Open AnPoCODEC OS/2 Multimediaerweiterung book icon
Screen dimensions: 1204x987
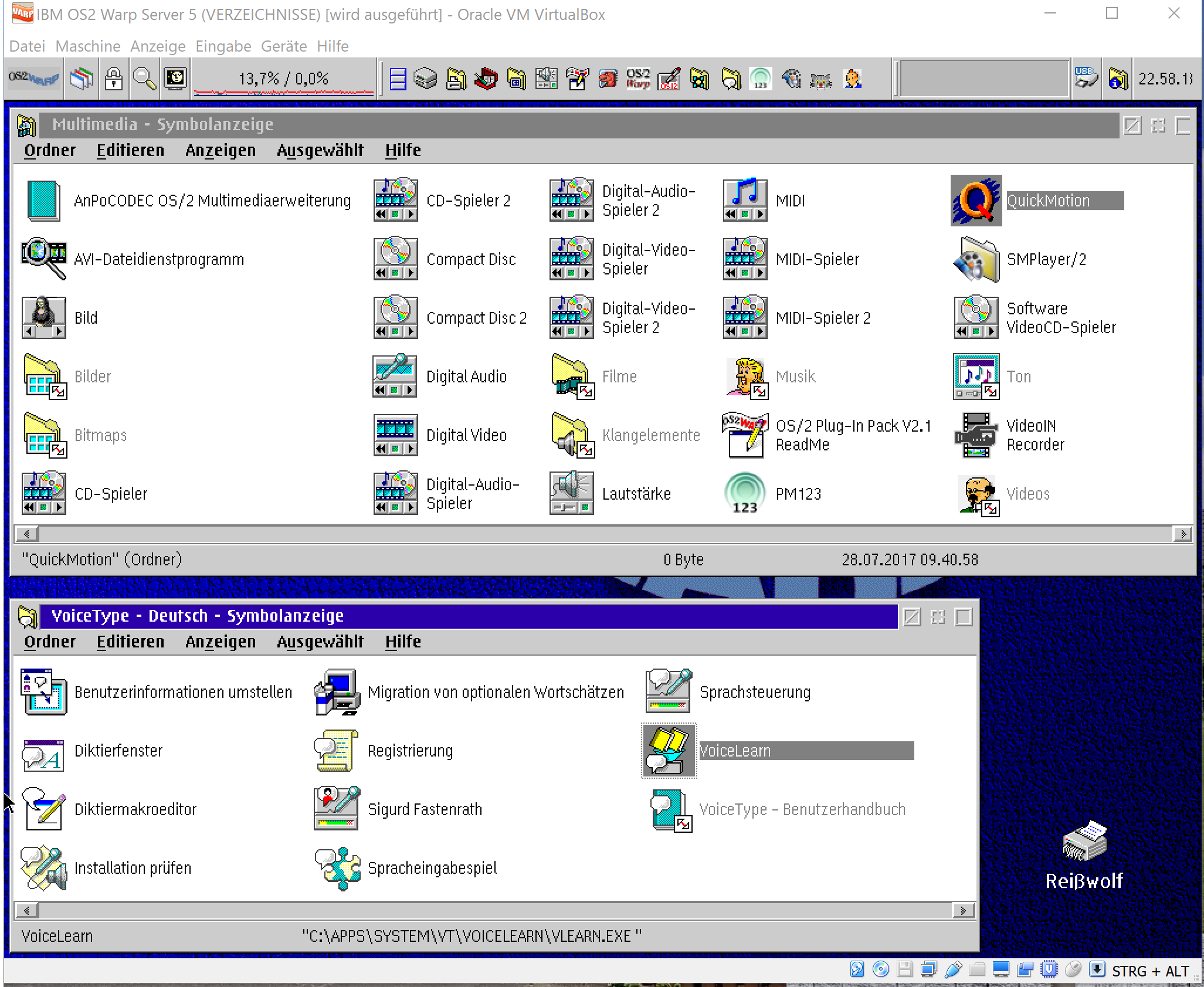click(x=43, y=201)
